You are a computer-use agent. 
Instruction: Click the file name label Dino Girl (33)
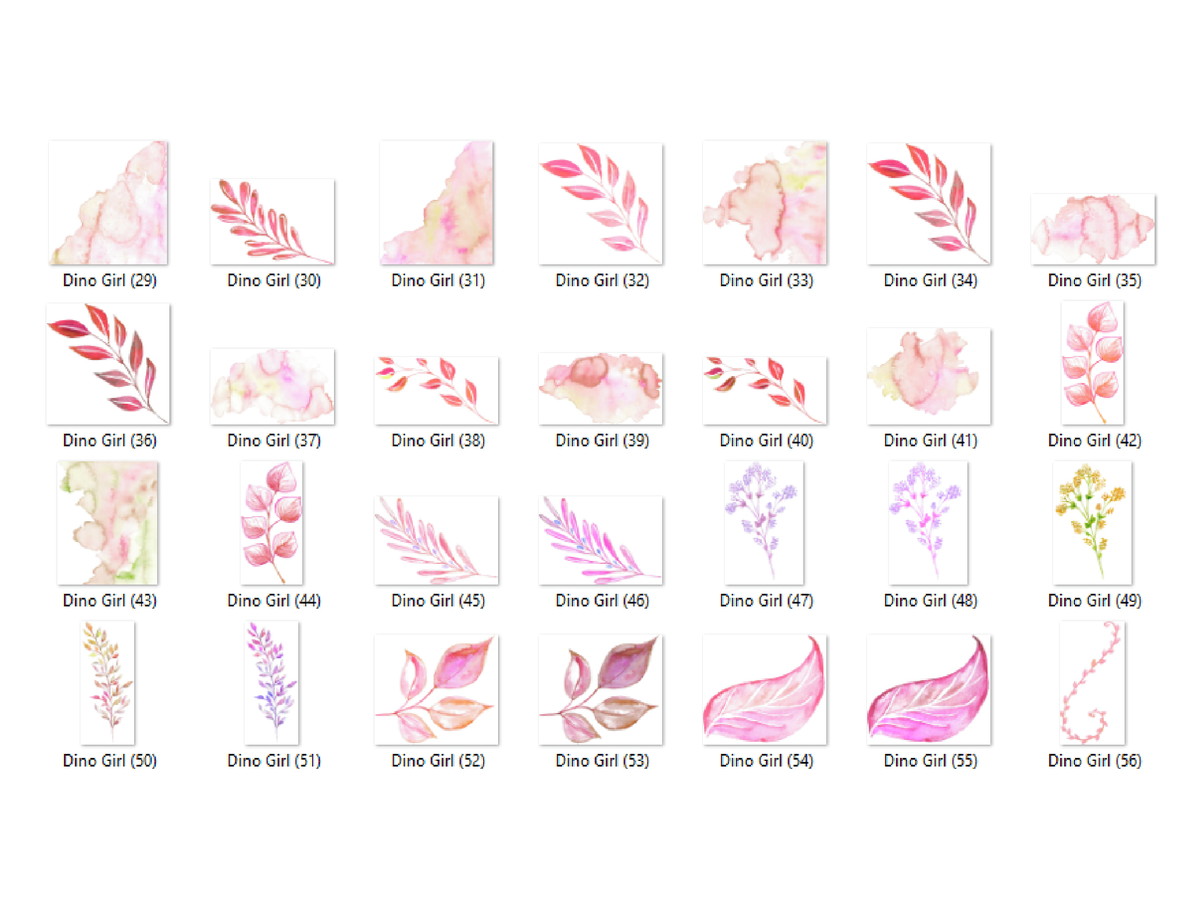766,281
